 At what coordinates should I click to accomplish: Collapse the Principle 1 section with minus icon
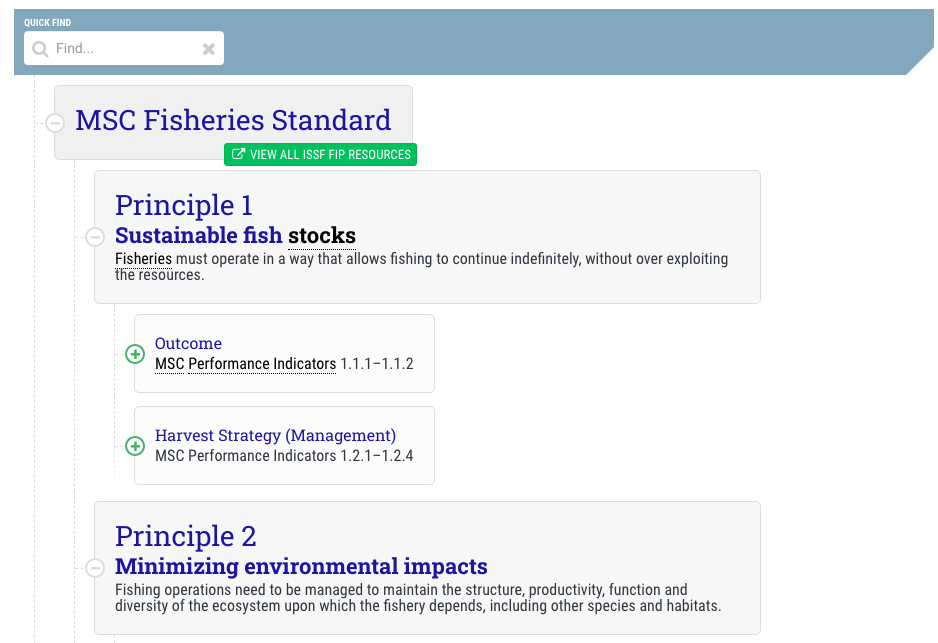tap(95, 237)
